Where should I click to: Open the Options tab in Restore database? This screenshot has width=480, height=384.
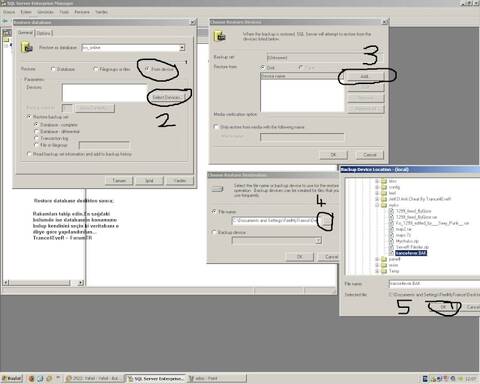pyautogui.click(x=44, y=33)
